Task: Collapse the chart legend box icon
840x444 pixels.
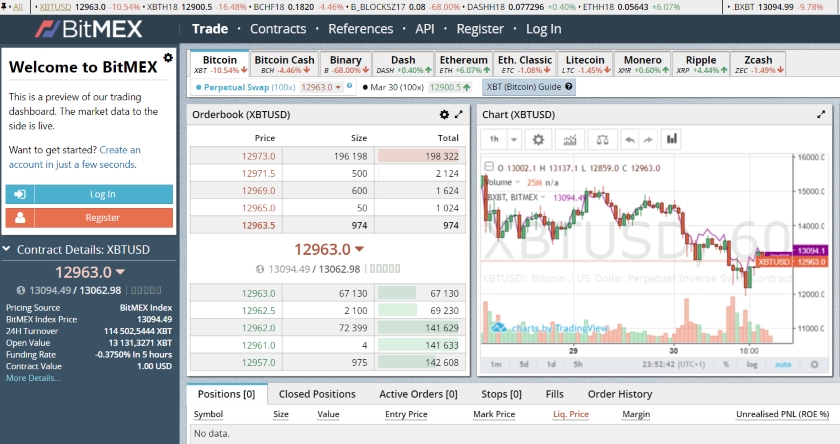Action: (489, 167)
